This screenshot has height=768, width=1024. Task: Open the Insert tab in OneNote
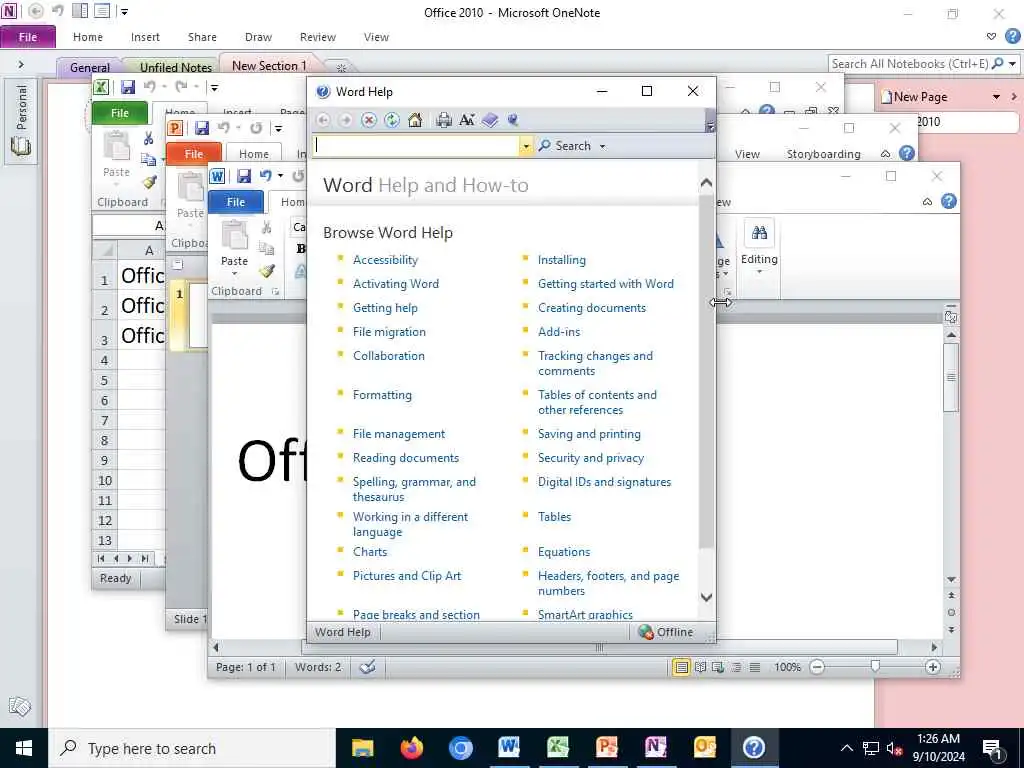click(x=145, y=37)
